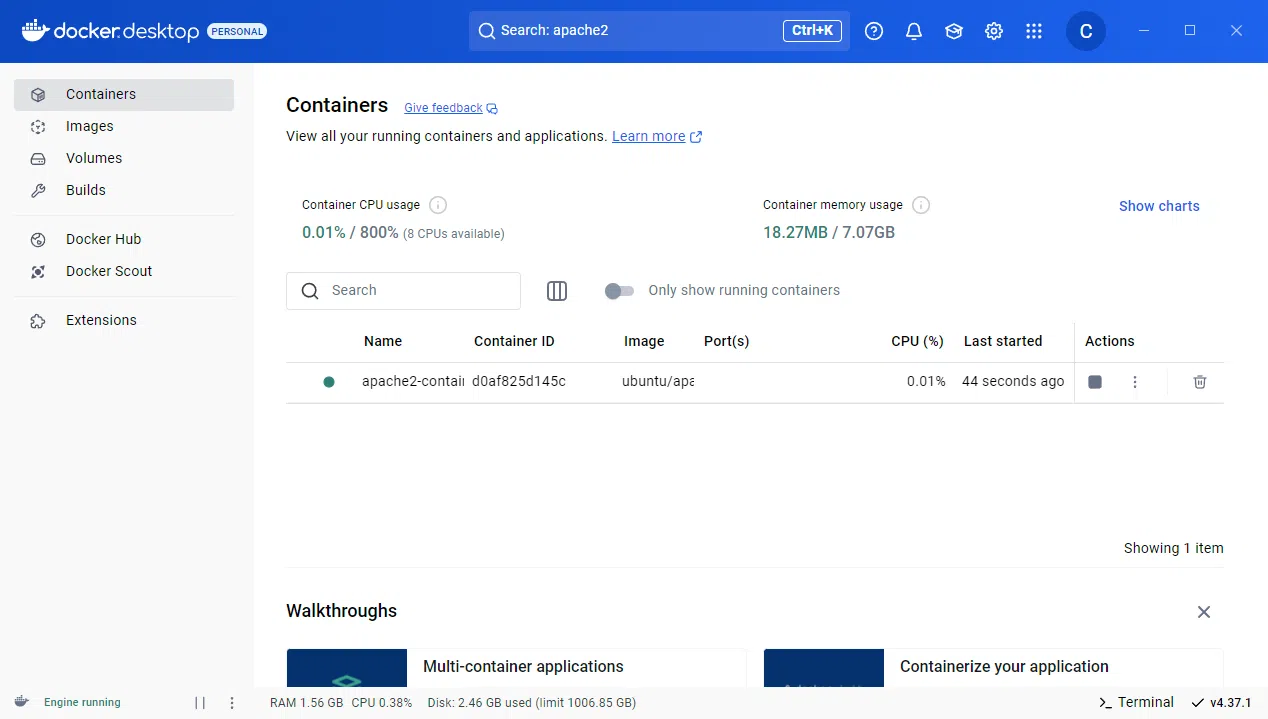The width and height of the screenshot is (1268, 719).
Task: Open the Images section
Action: coord(89,126)
